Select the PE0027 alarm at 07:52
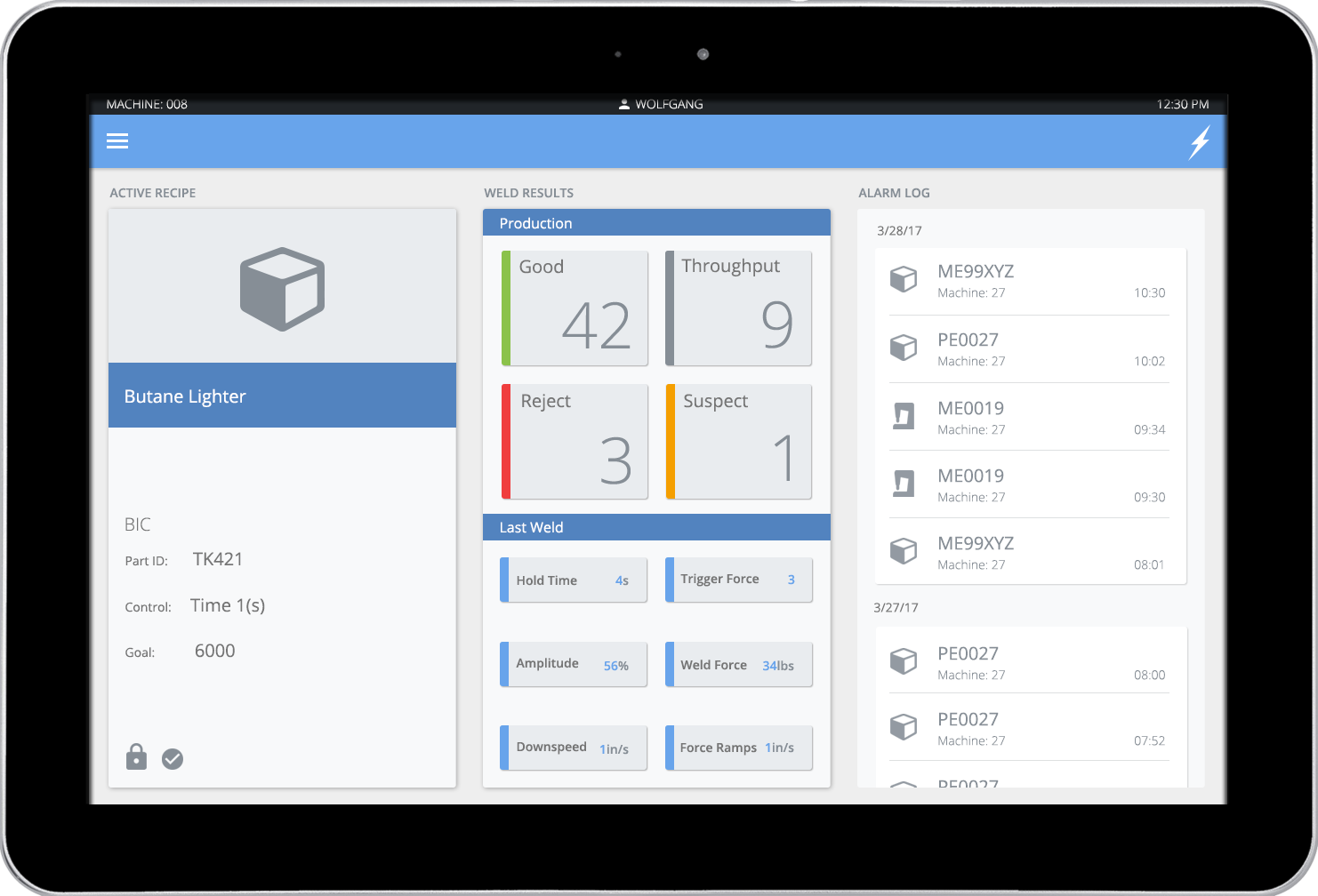The height and width of the screenshot is (896, 1318). pyautogui.click(x=1030, y=728)
